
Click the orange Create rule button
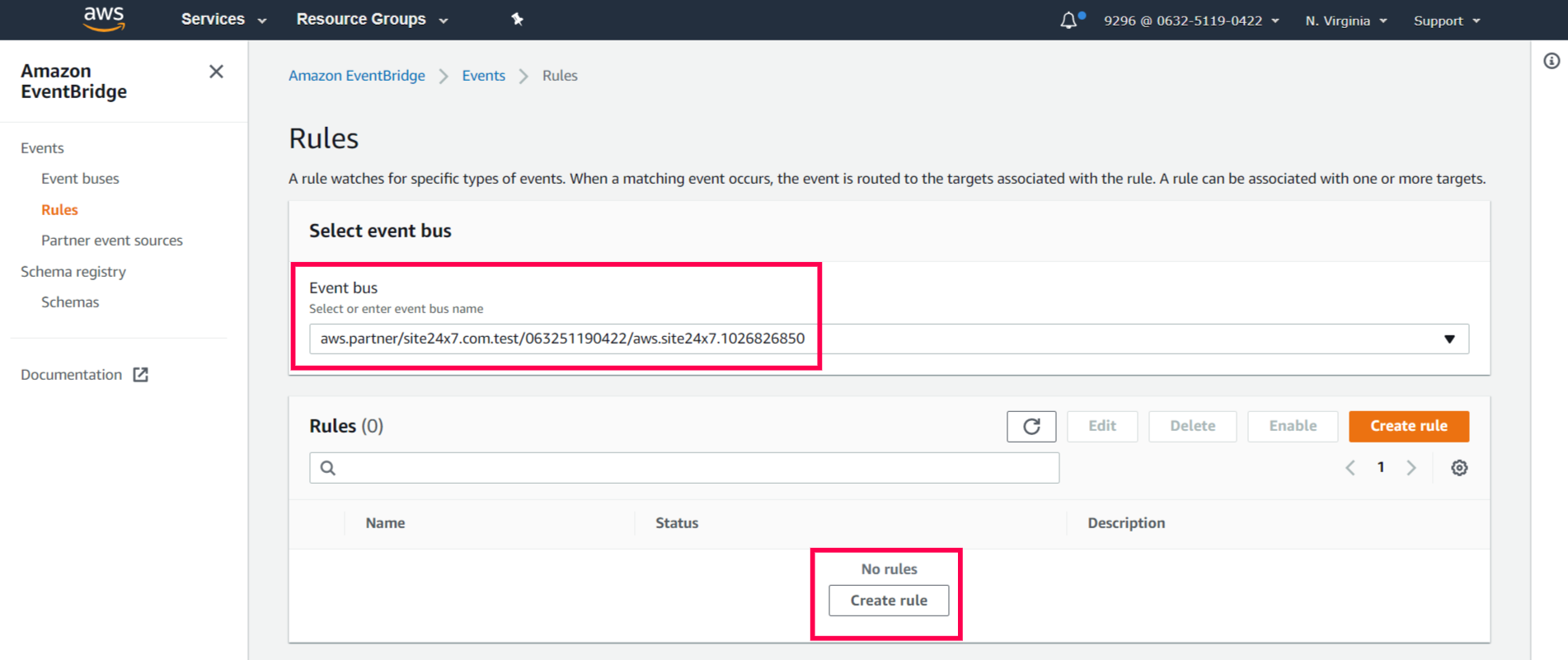pyautogui.click(x=1408, y=426)
